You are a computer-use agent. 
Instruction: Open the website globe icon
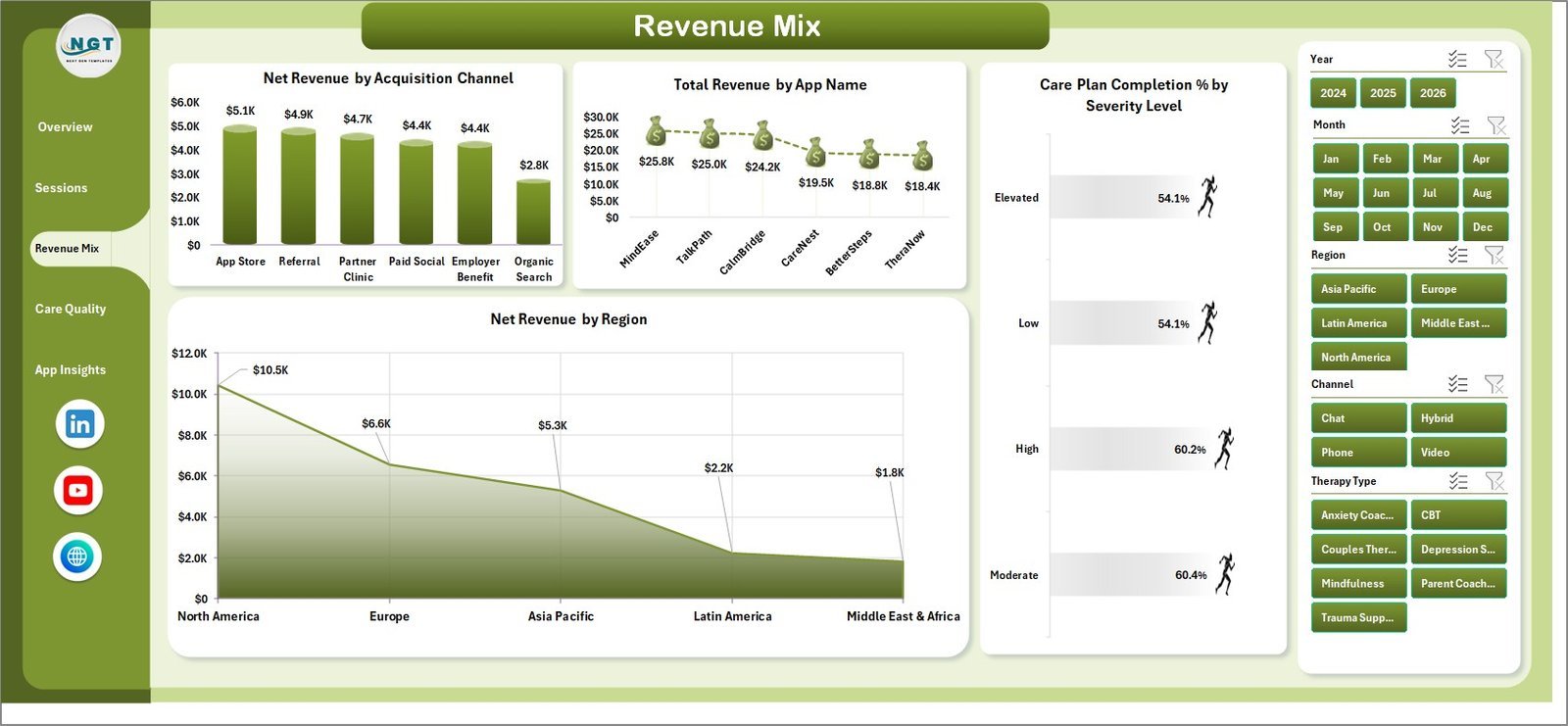click(x=77, y=557)
